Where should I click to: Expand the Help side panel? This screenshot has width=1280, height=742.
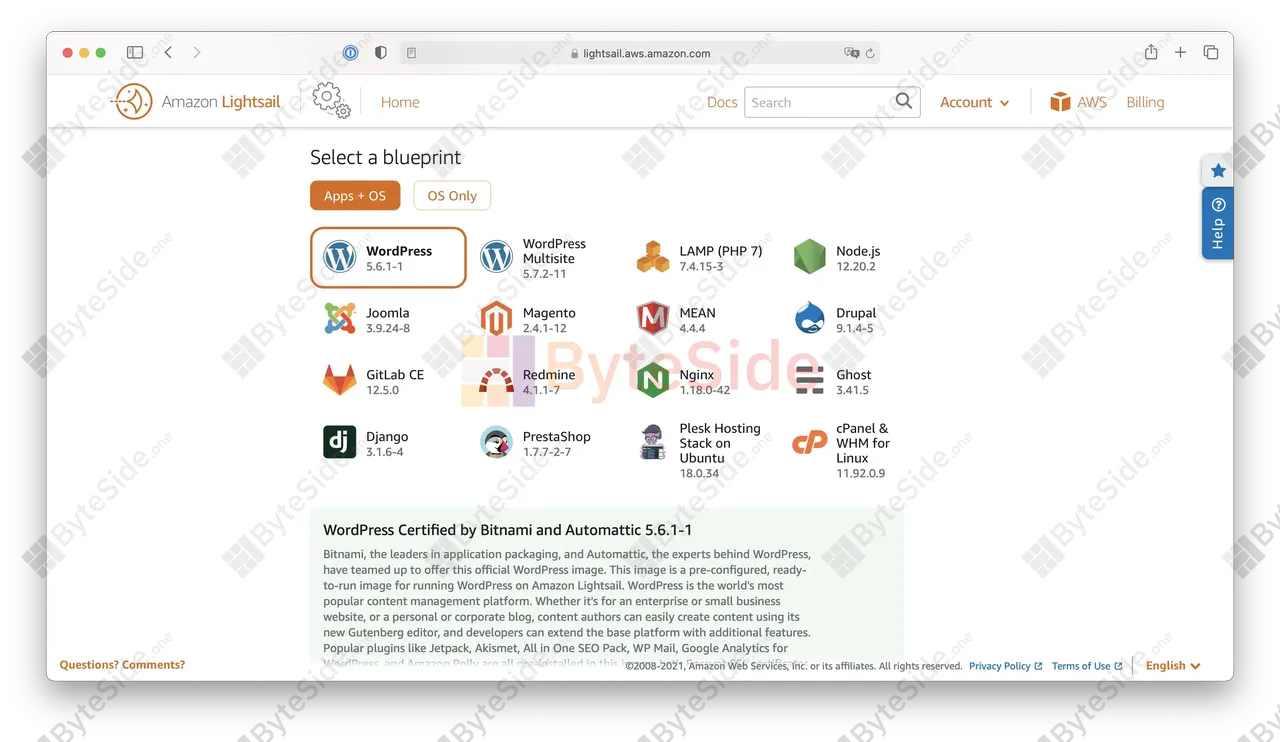click(1217, 223)
